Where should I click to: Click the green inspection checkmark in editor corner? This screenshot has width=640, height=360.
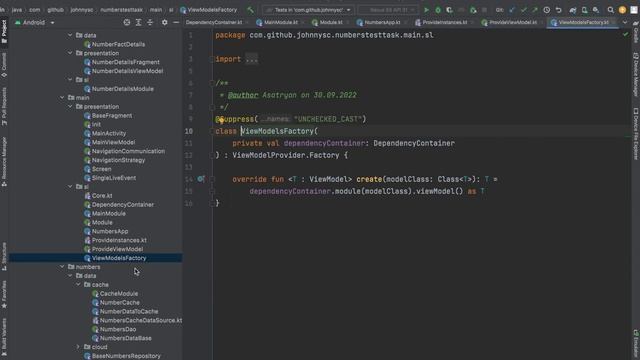[625, 35]
